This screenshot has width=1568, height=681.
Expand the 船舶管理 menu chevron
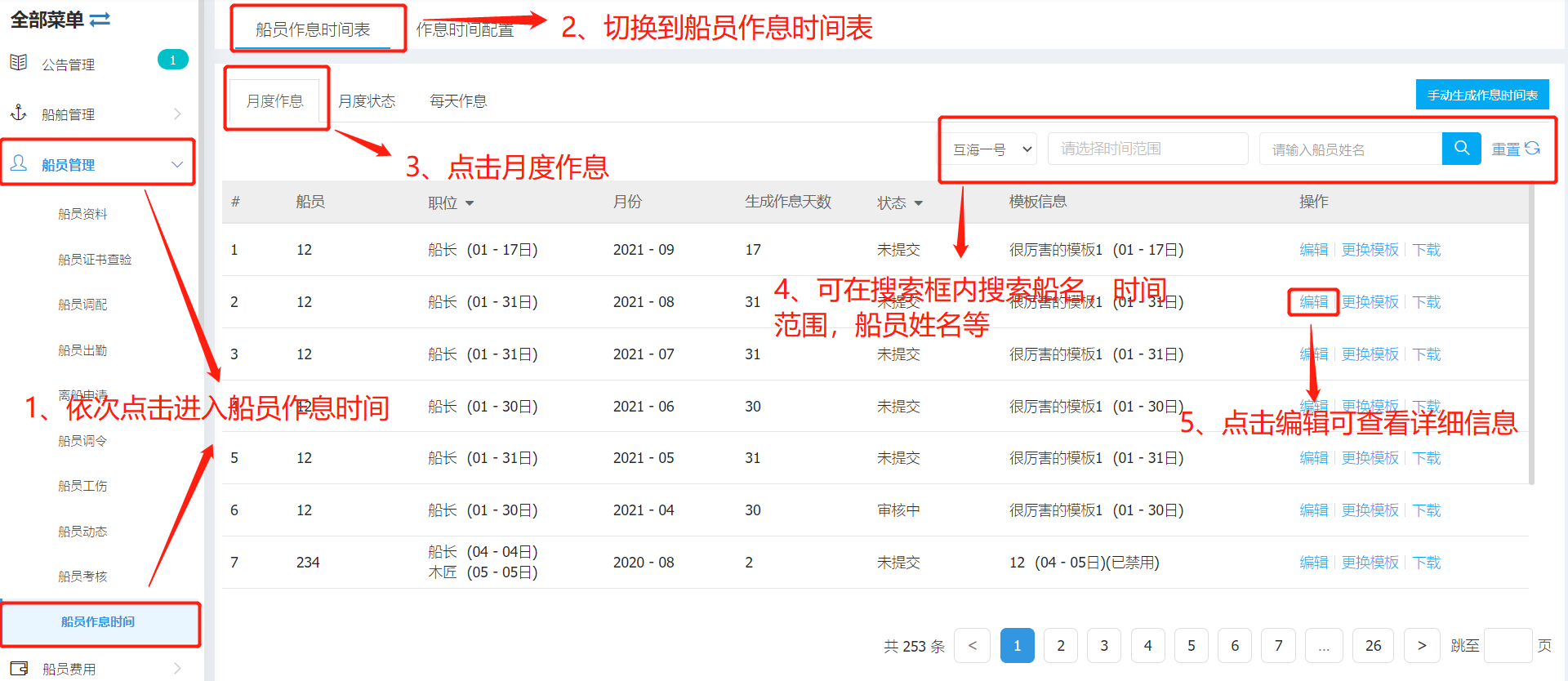(177, 113)
